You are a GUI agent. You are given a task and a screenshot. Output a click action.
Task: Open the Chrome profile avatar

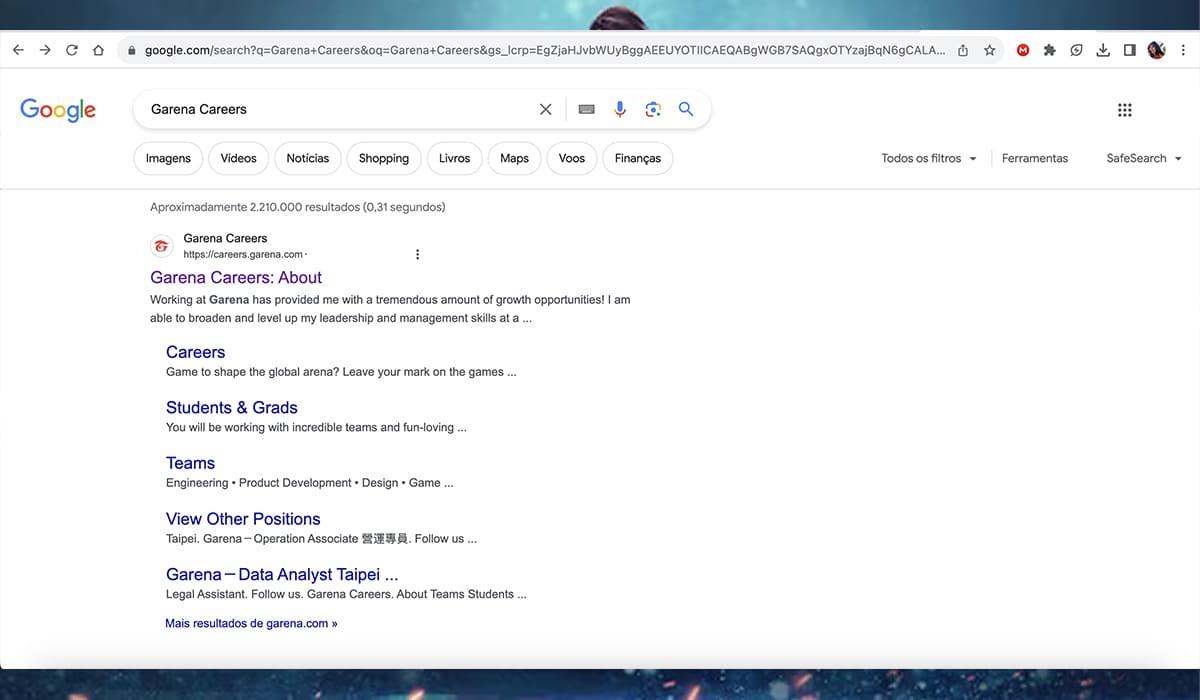(x=1156, y=50)
